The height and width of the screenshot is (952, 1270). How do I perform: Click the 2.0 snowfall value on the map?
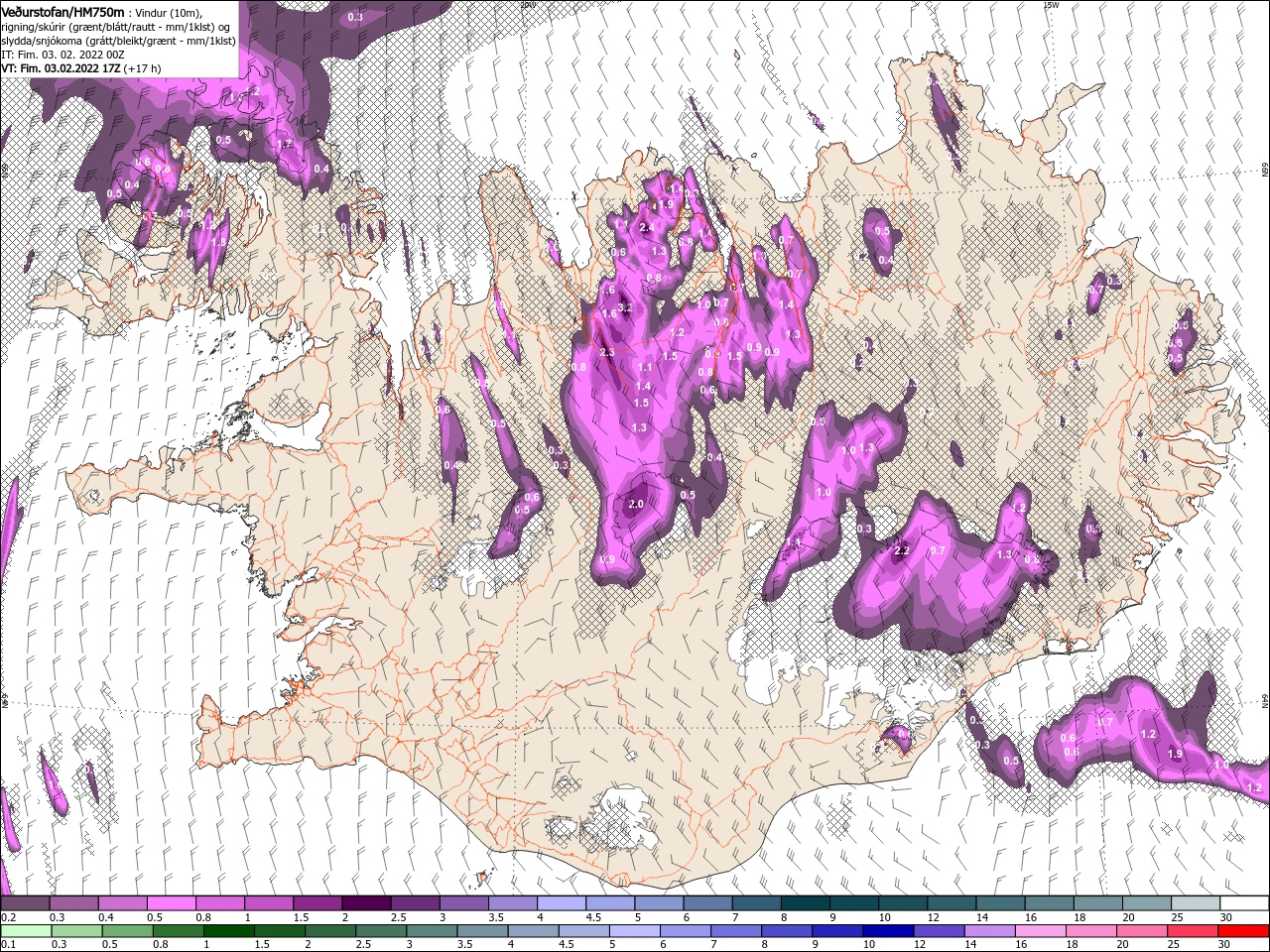637,504
